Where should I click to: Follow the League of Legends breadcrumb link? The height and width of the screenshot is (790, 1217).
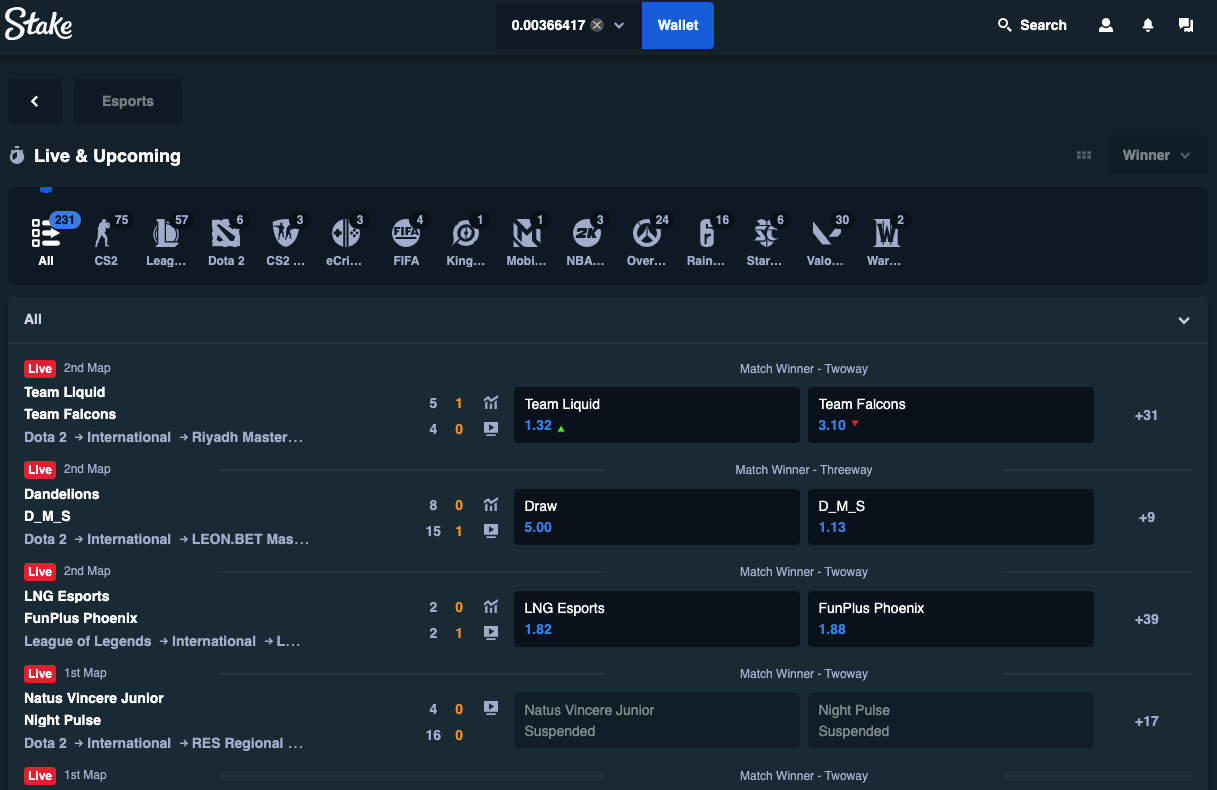[88, 641]
